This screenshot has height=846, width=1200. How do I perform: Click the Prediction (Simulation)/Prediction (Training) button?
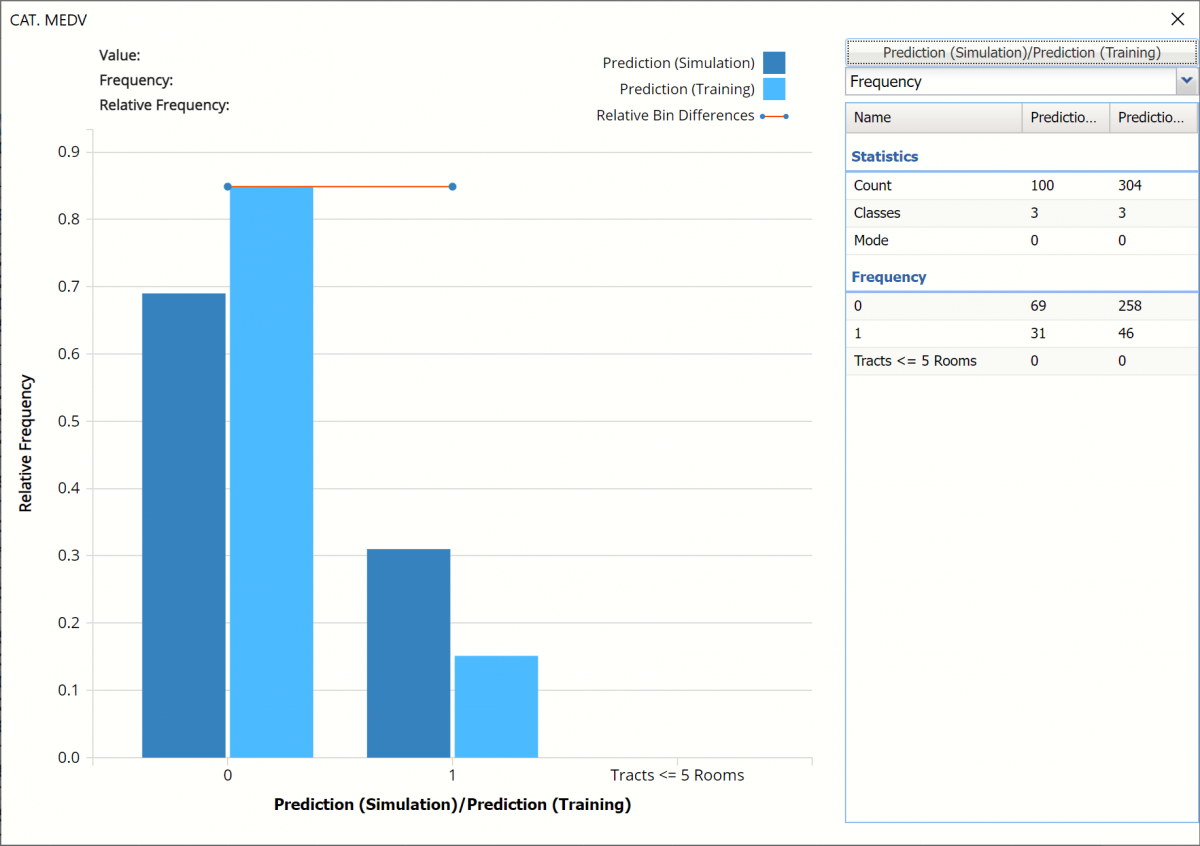pyautogui.click(x=1021, y=52)
